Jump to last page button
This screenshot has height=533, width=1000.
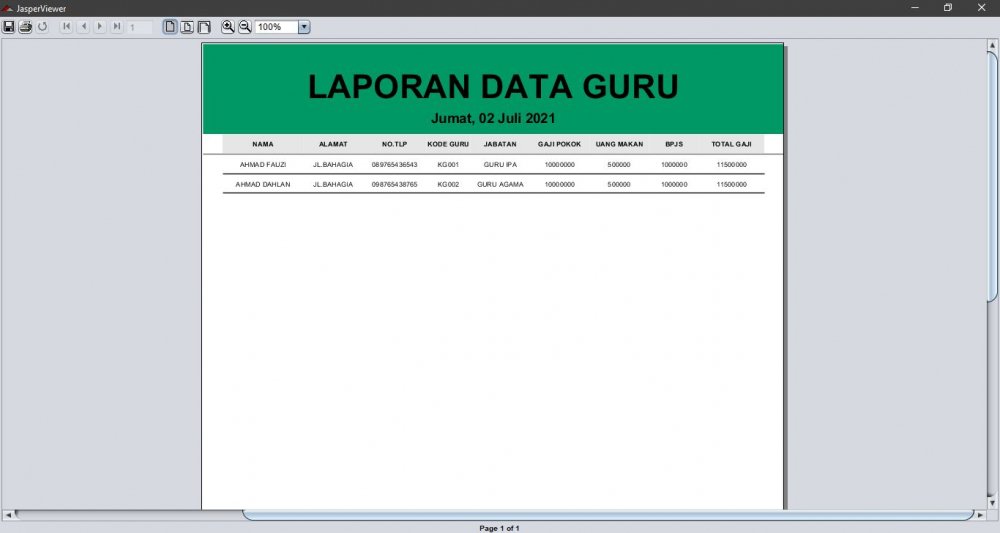117,27
